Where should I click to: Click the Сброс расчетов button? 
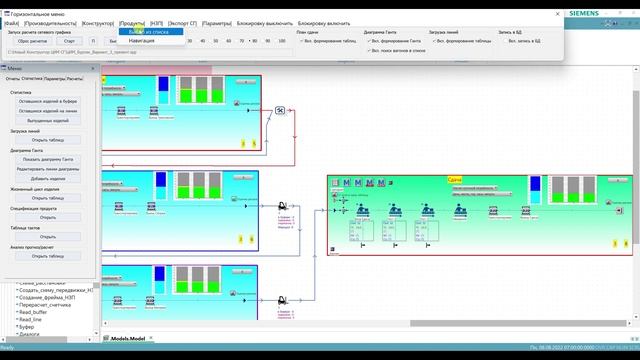[x=32, y=41]
